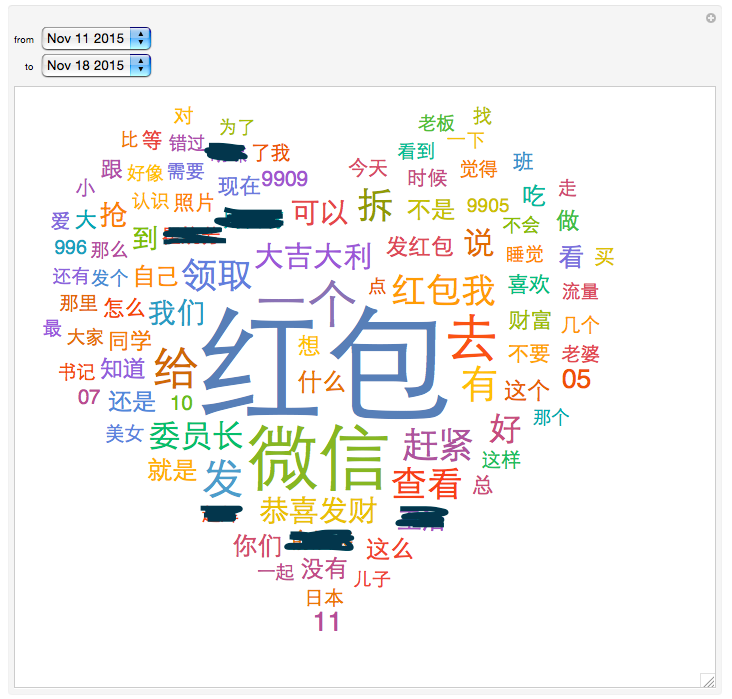
Task: Click the red word 书记
Action: click(77, 372)
